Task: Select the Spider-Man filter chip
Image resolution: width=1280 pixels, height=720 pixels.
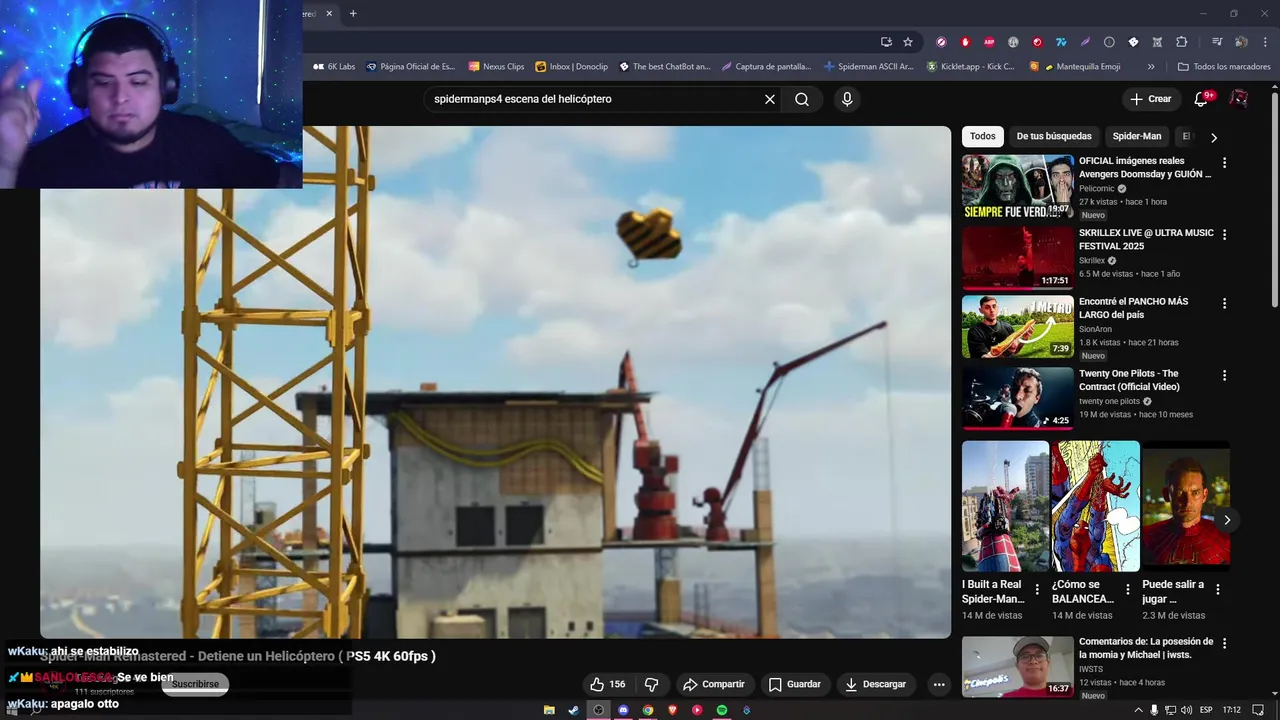Action: (x=1137, y=136)
